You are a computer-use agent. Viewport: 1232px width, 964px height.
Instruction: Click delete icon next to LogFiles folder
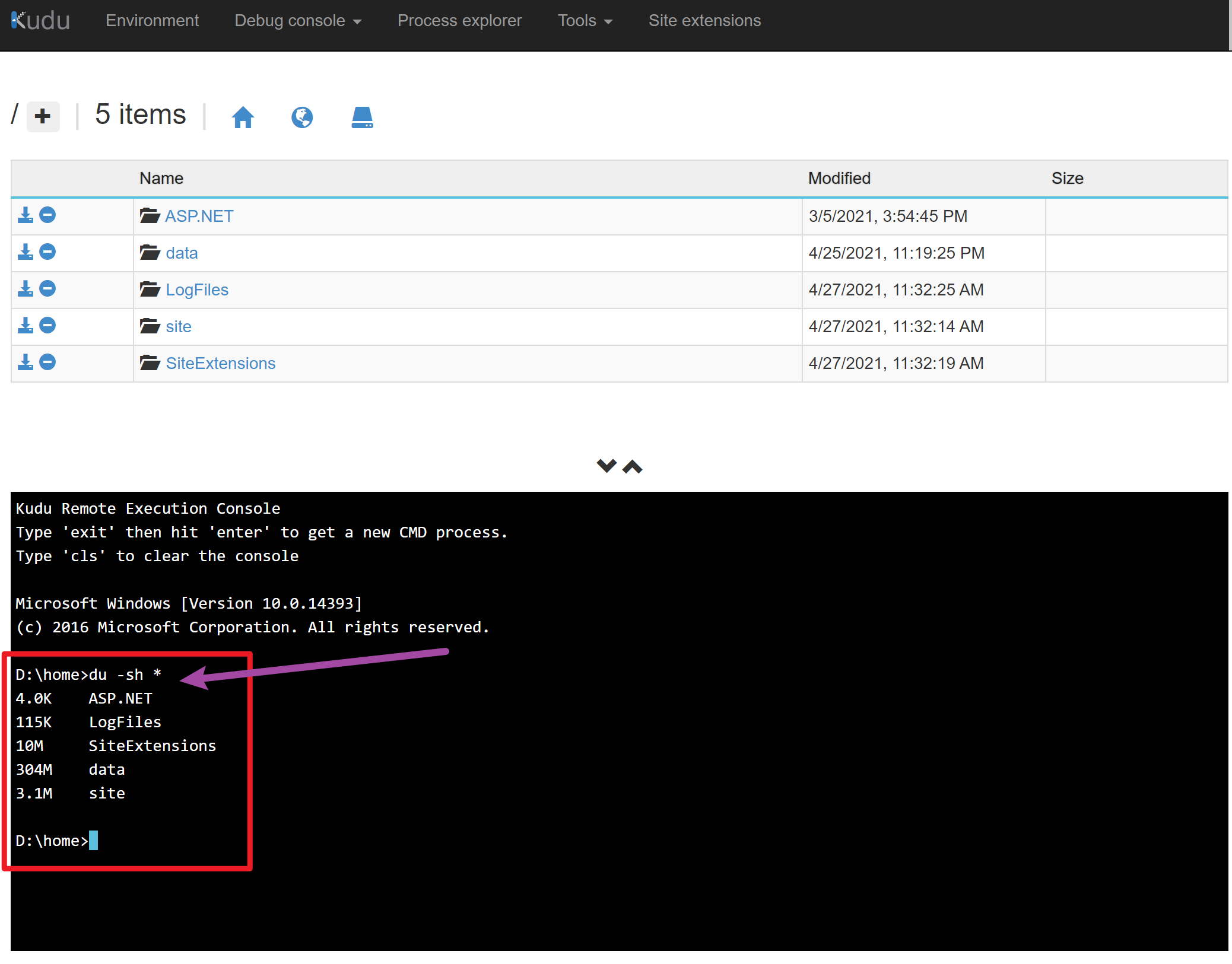click(x=49, y=289)
